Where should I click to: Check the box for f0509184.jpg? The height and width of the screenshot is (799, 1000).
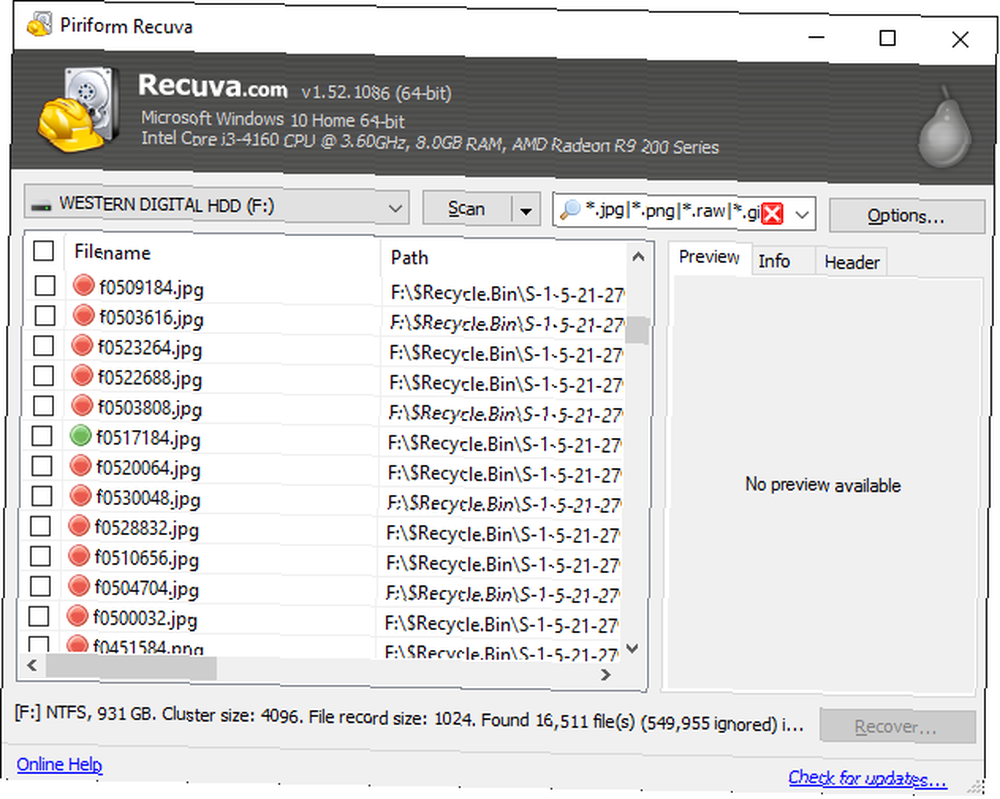coord(45,285)
